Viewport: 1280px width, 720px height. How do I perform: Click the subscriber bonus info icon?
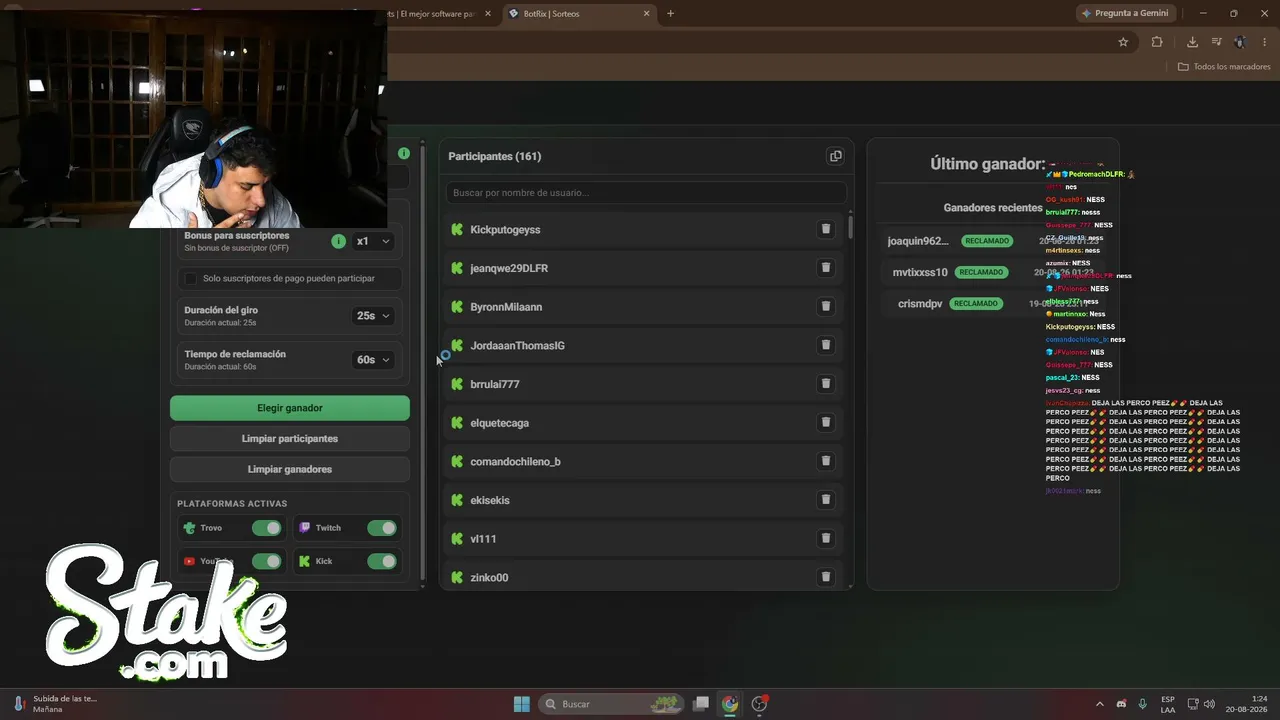[x=338, y=241]
